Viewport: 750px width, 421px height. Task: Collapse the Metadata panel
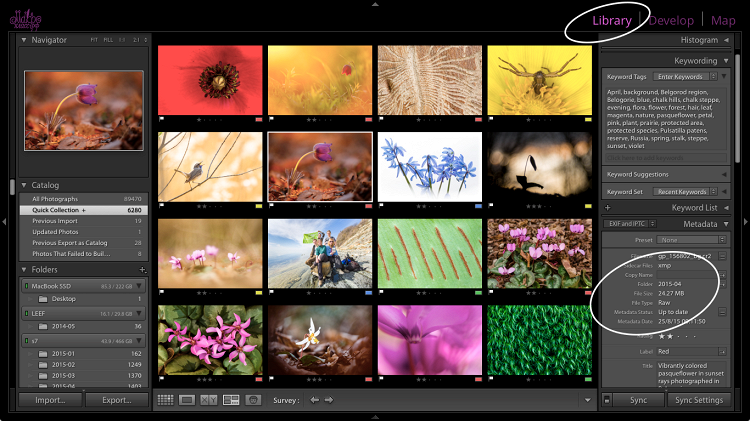pyautogui.click(x=726, y=224)
